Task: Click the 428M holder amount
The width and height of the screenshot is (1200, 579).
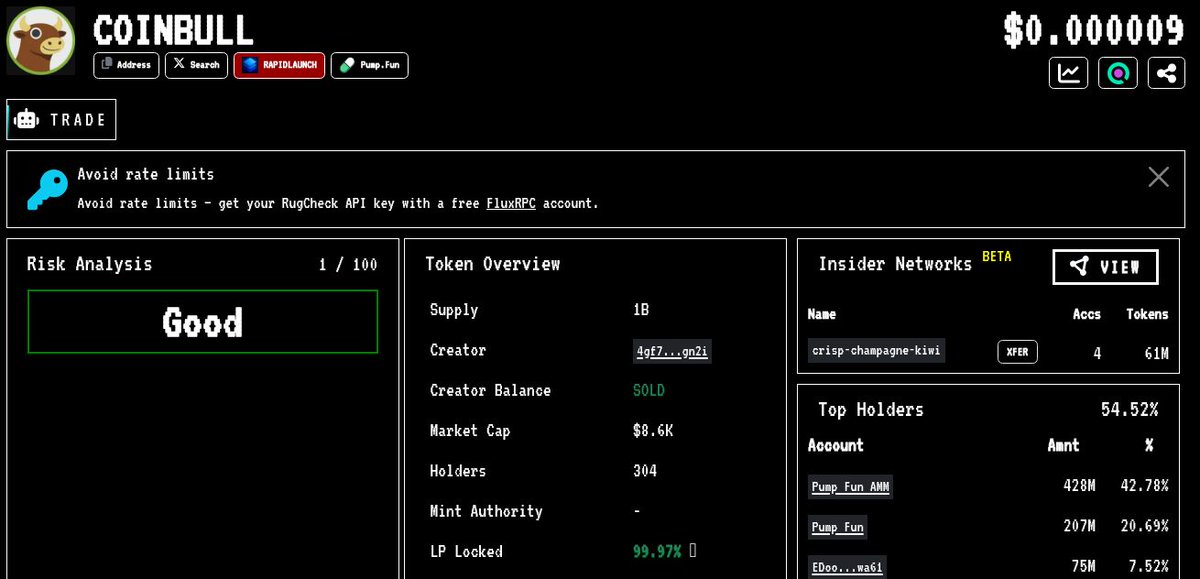Action: tap(1079, 486)
